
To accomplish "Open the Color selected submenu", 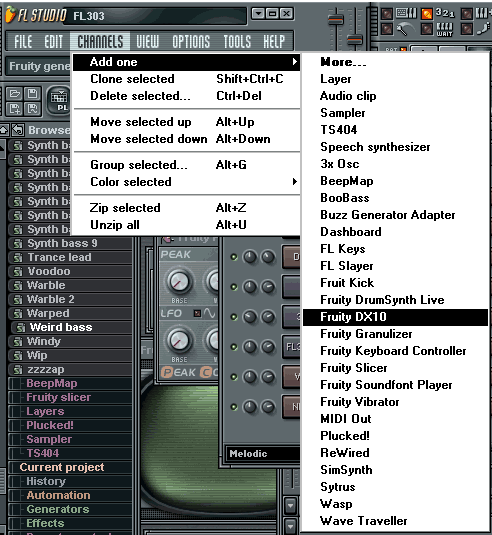I will (x=187, y=182).
